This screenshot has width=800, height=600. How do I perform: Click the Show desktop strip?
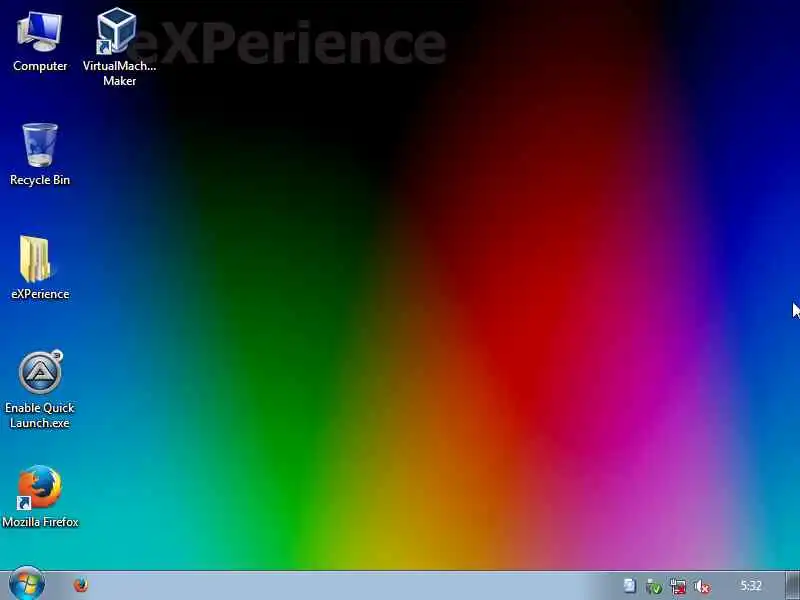[793, 586]
